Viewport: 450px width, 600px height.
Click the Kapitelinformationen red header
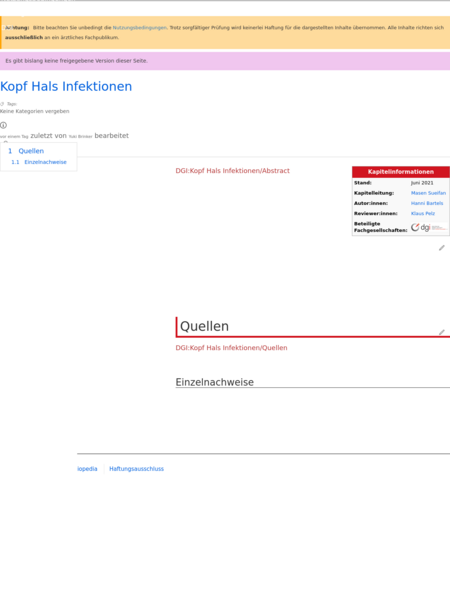(401, 172)
